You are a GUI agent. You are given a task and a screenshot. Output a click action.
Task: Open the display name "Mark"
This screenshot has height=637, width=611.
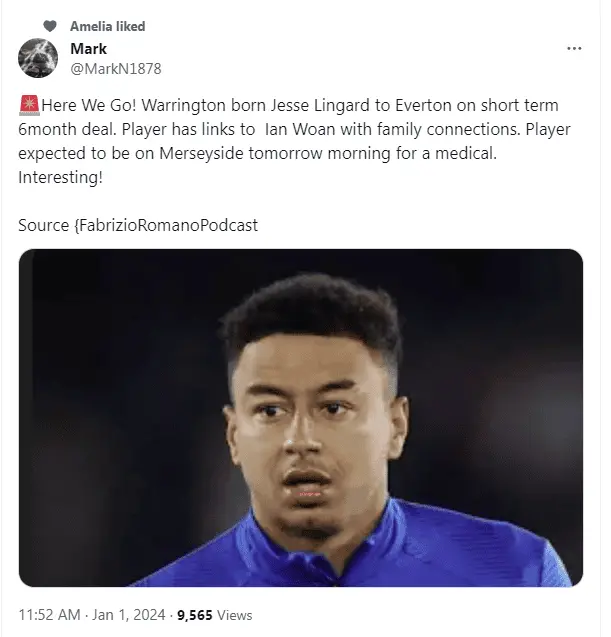pos(89,49)
